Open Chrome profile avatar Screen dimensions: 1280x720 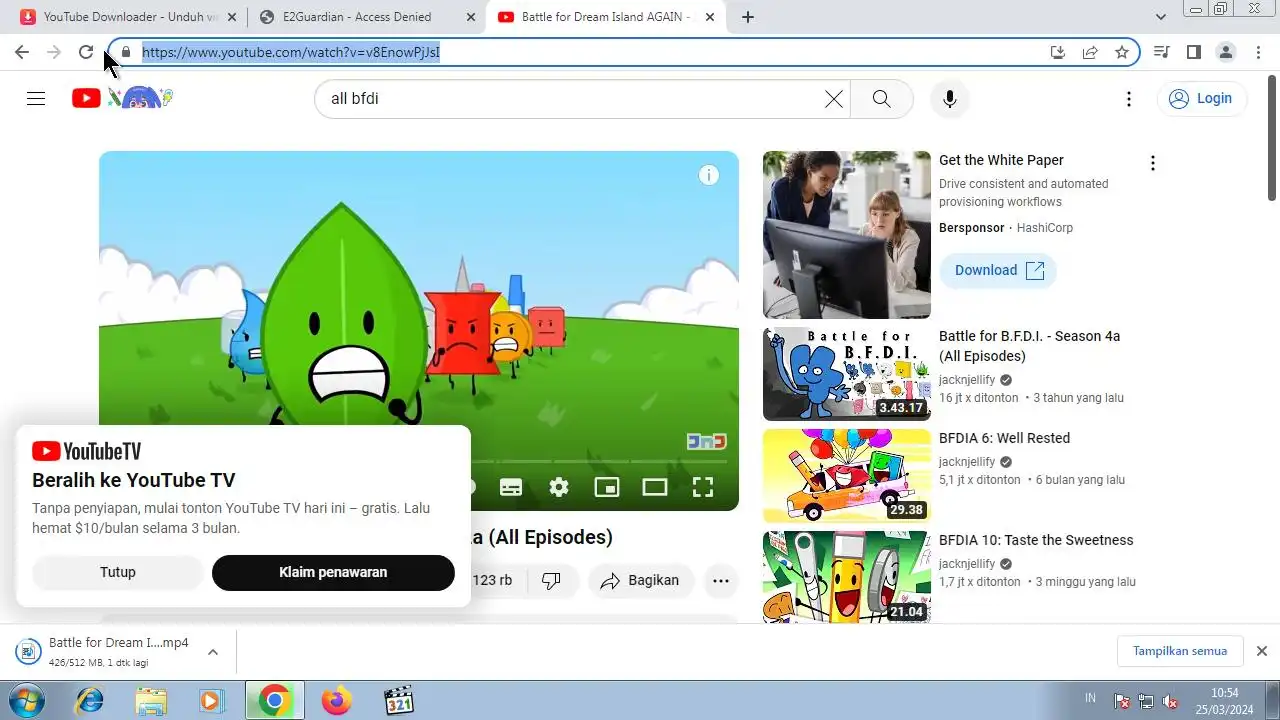pyautogui.click(x=1226, y=52)
